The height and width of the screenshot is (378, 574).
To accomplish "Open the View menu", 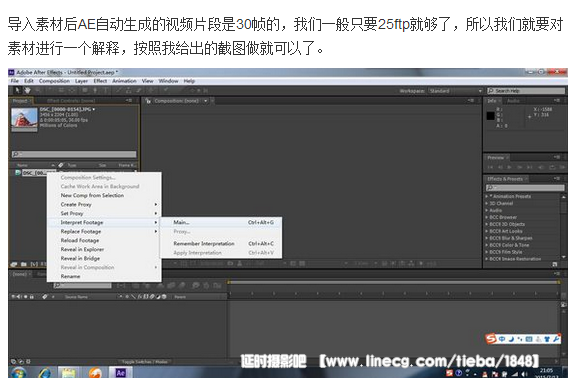I will (148, 81).
